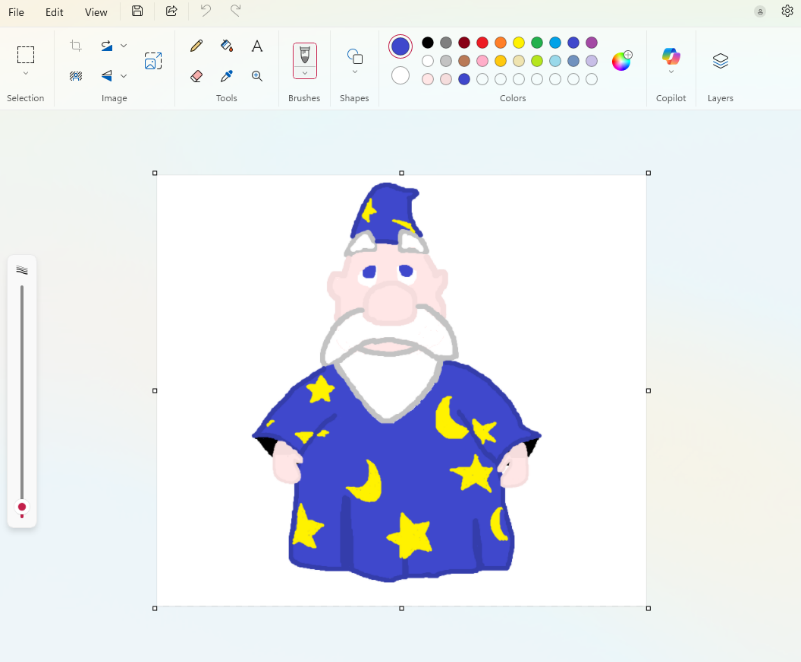Pick the red color swatch
The height and width of the screenshot is (662, 801).
click(x=482, y=42)
